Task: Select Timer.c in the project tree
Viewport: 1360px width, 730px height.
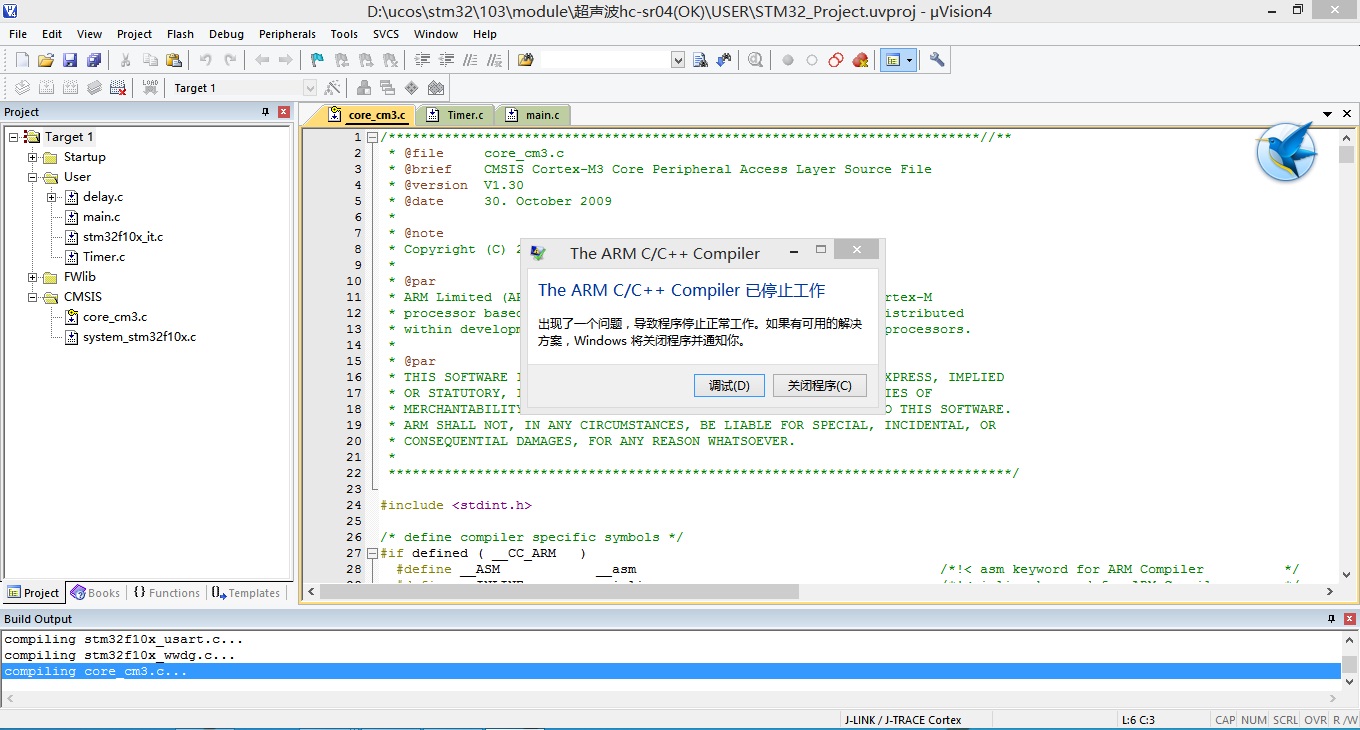Action: (x=104, y=257)
